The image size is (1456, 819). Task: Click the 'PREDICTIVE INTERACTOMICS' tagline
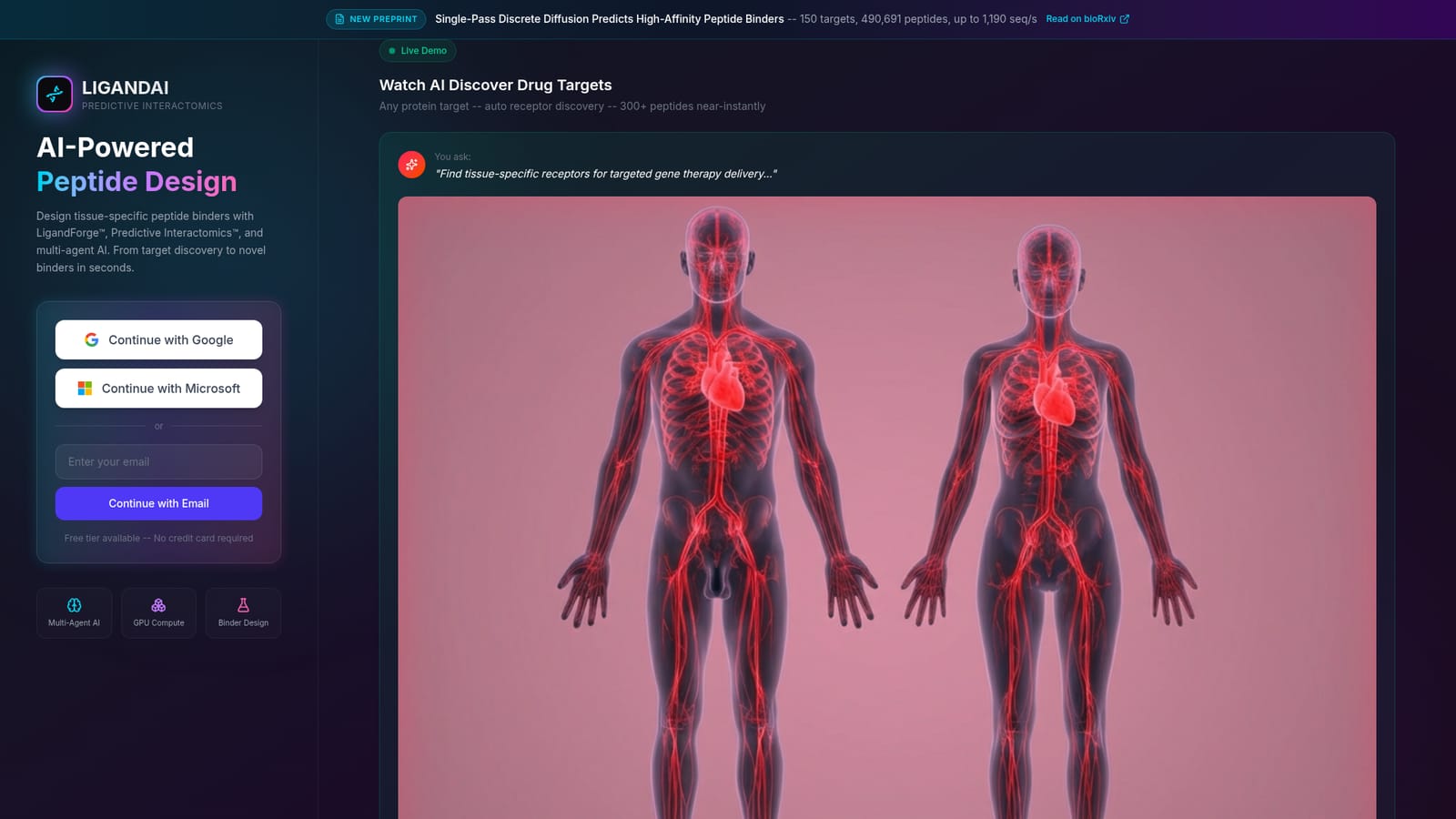(152, 106)
